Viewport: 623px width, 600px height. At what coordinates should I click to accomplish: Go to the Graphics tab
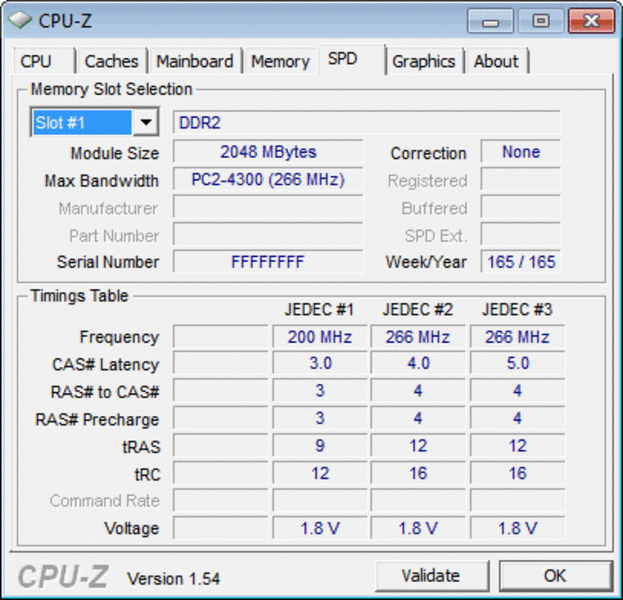pos(424,61)
